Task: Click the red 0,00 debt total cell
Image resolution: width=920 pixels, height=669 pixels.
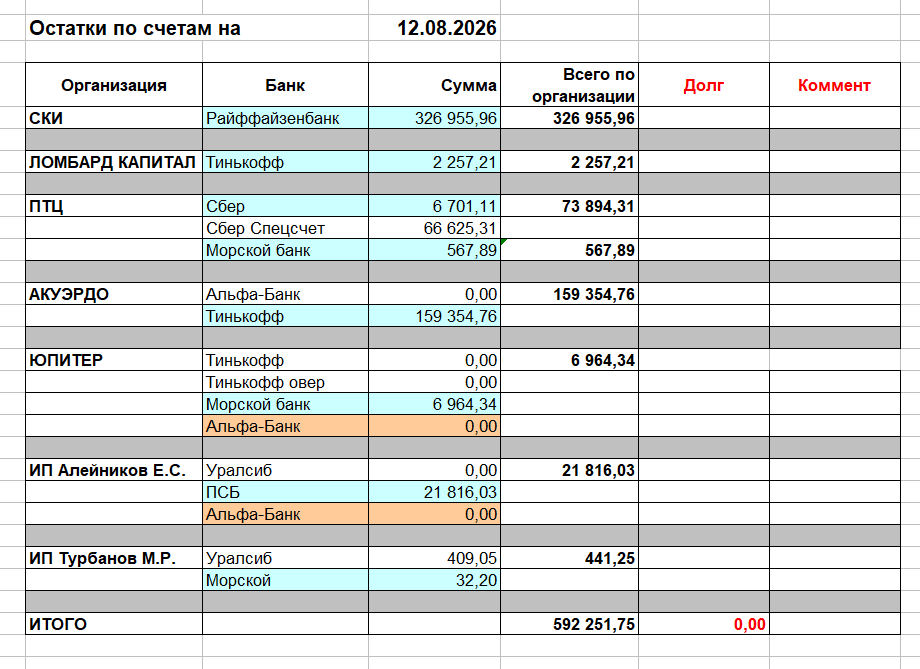Action: coord(703,624)
